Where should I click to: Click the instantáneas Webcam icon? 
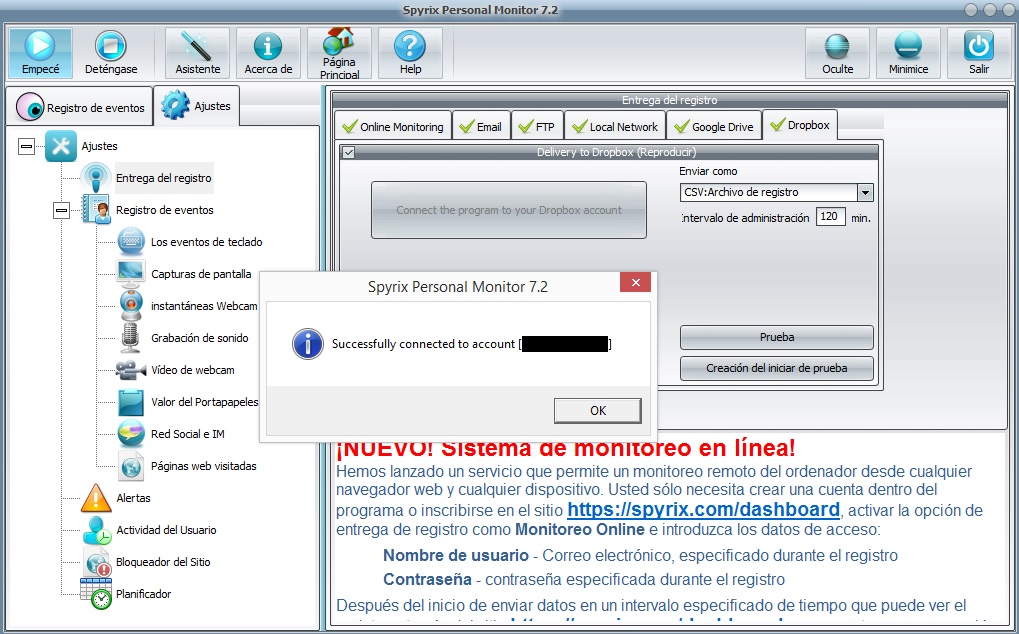(x=131, y=305)
